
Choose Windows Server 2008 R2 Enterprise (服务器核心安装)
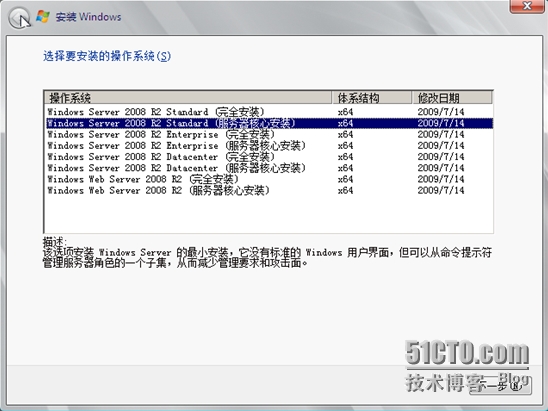coord(269,145)
